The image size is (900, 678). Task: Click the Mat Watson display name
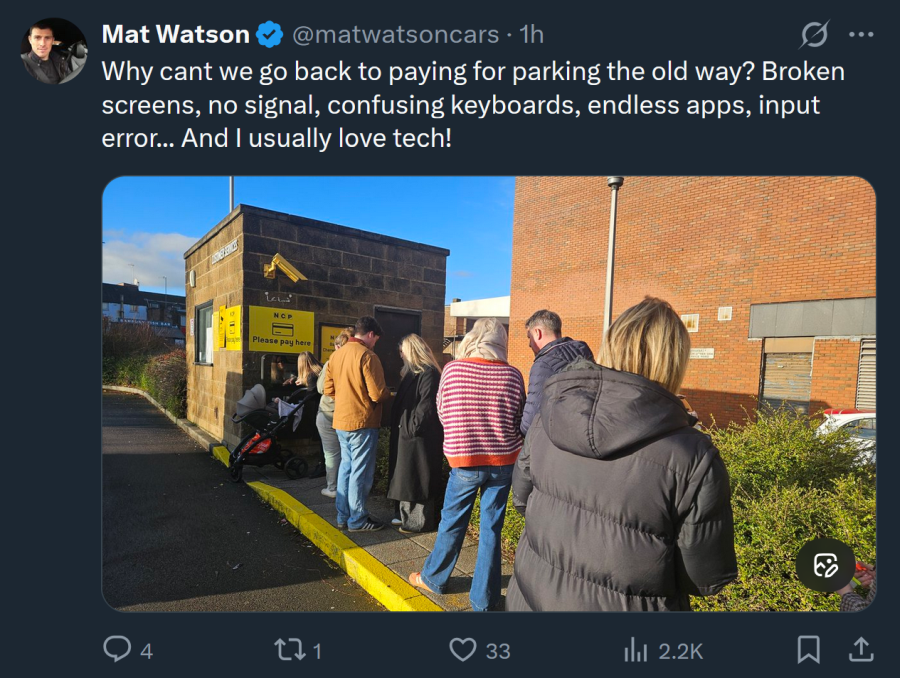(x=176, y=34)
